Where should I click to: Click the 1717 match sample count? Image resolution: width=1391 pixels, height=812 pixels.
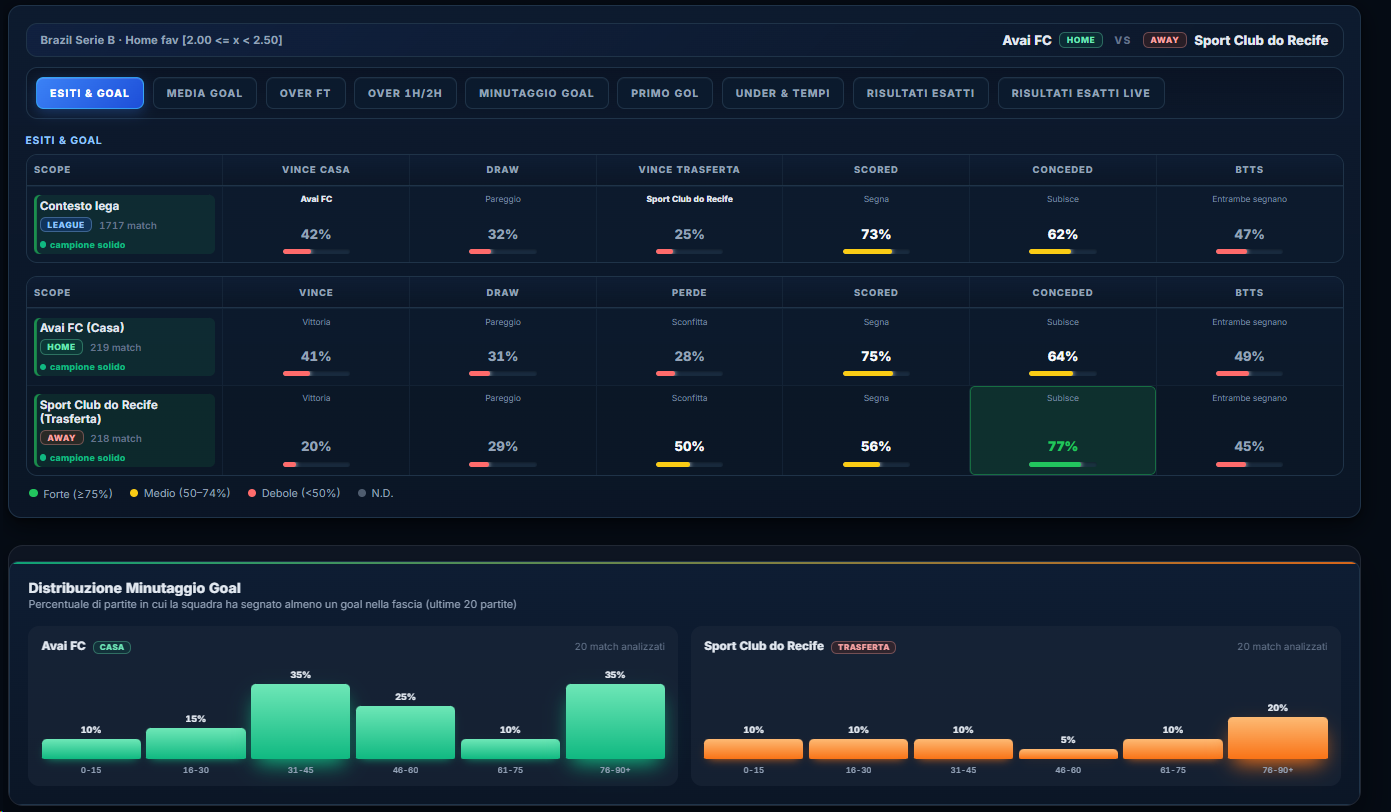128,226
